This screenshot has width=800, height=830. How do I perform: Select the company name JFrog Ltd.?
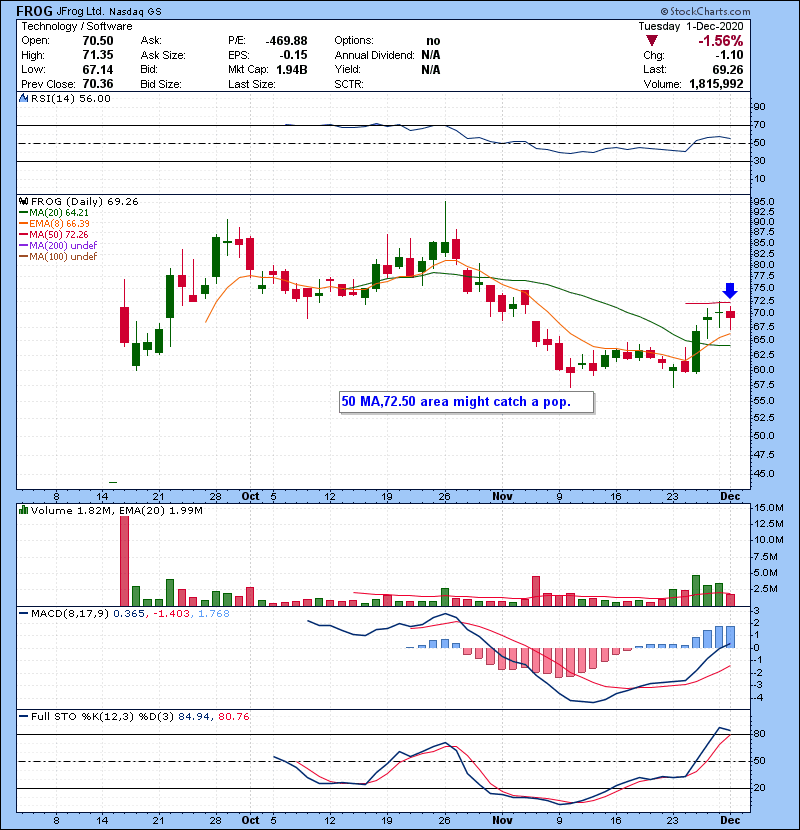point(81,12)
